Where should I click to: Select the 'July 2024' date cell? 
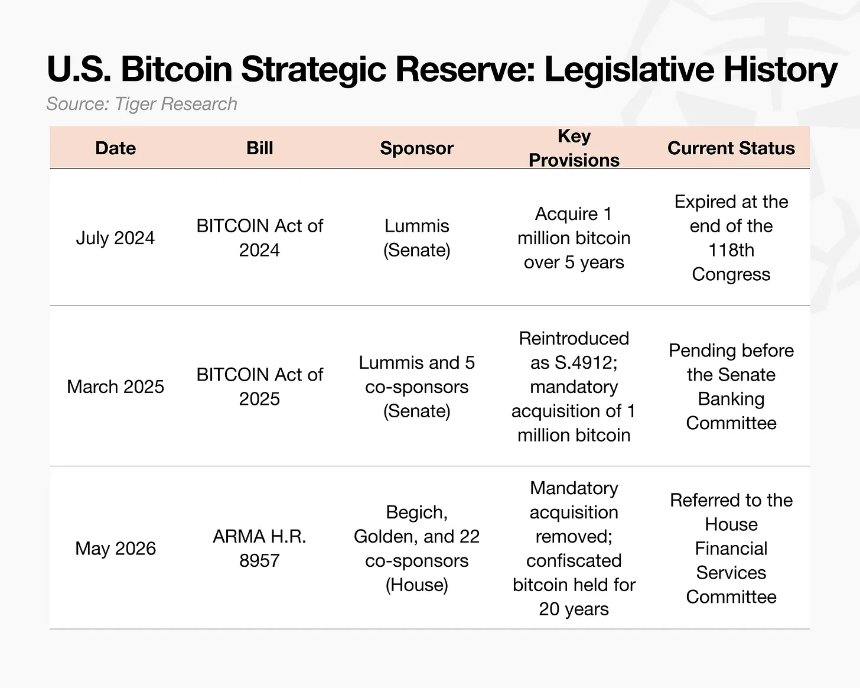pyautogui.click(x=115, y=238)
